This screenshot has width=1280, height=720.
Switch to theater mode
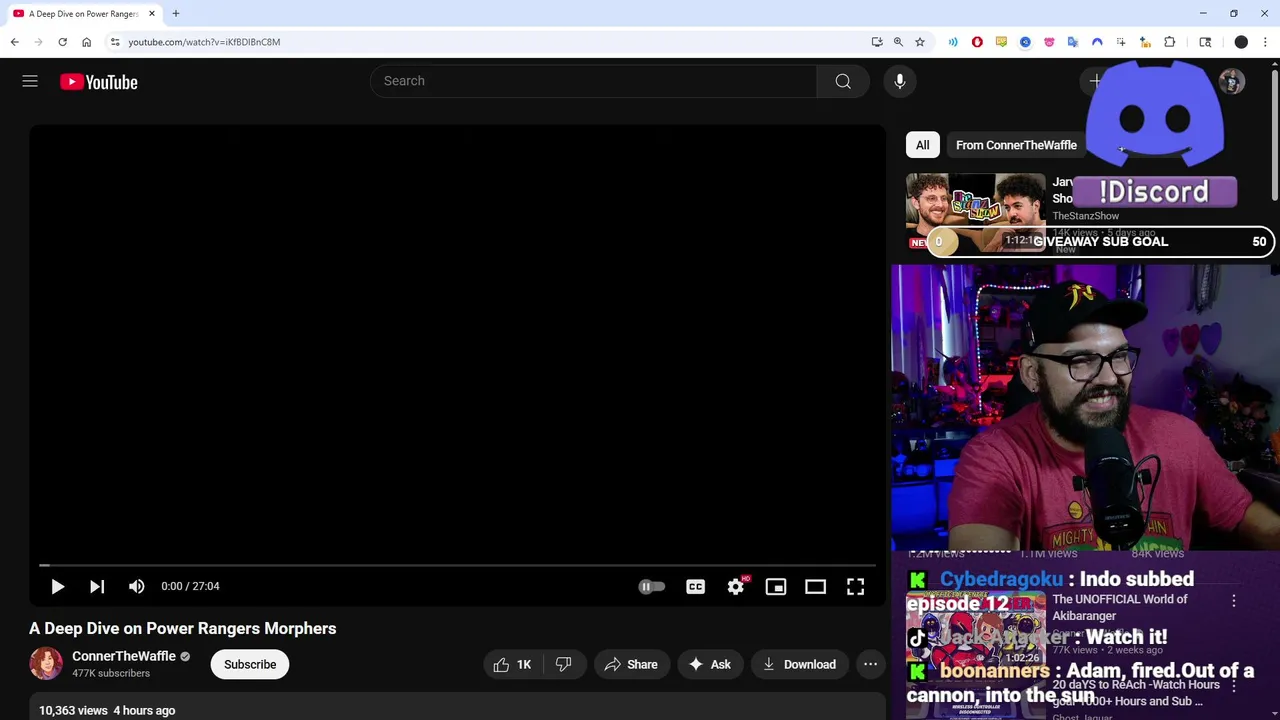coord(816,586)
